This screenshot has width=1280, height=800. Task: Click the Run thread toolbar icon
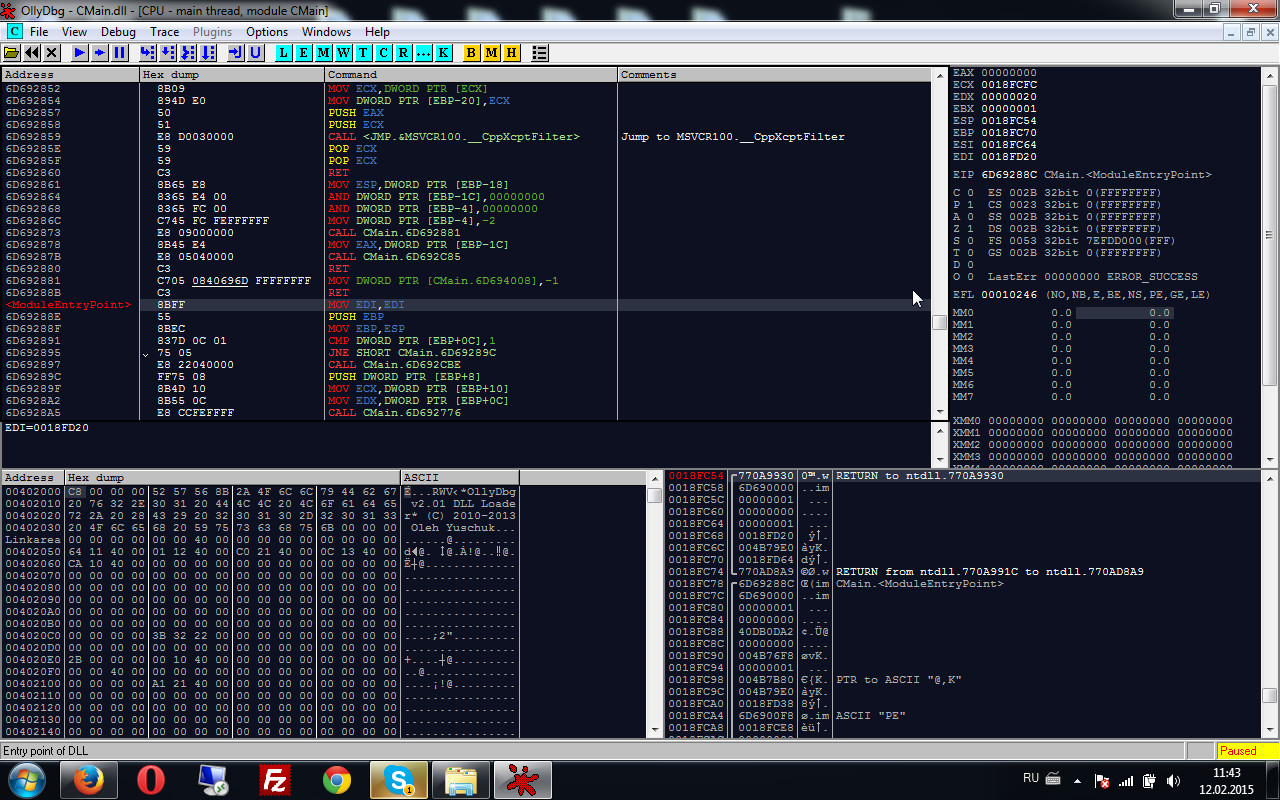click(100, 52)
